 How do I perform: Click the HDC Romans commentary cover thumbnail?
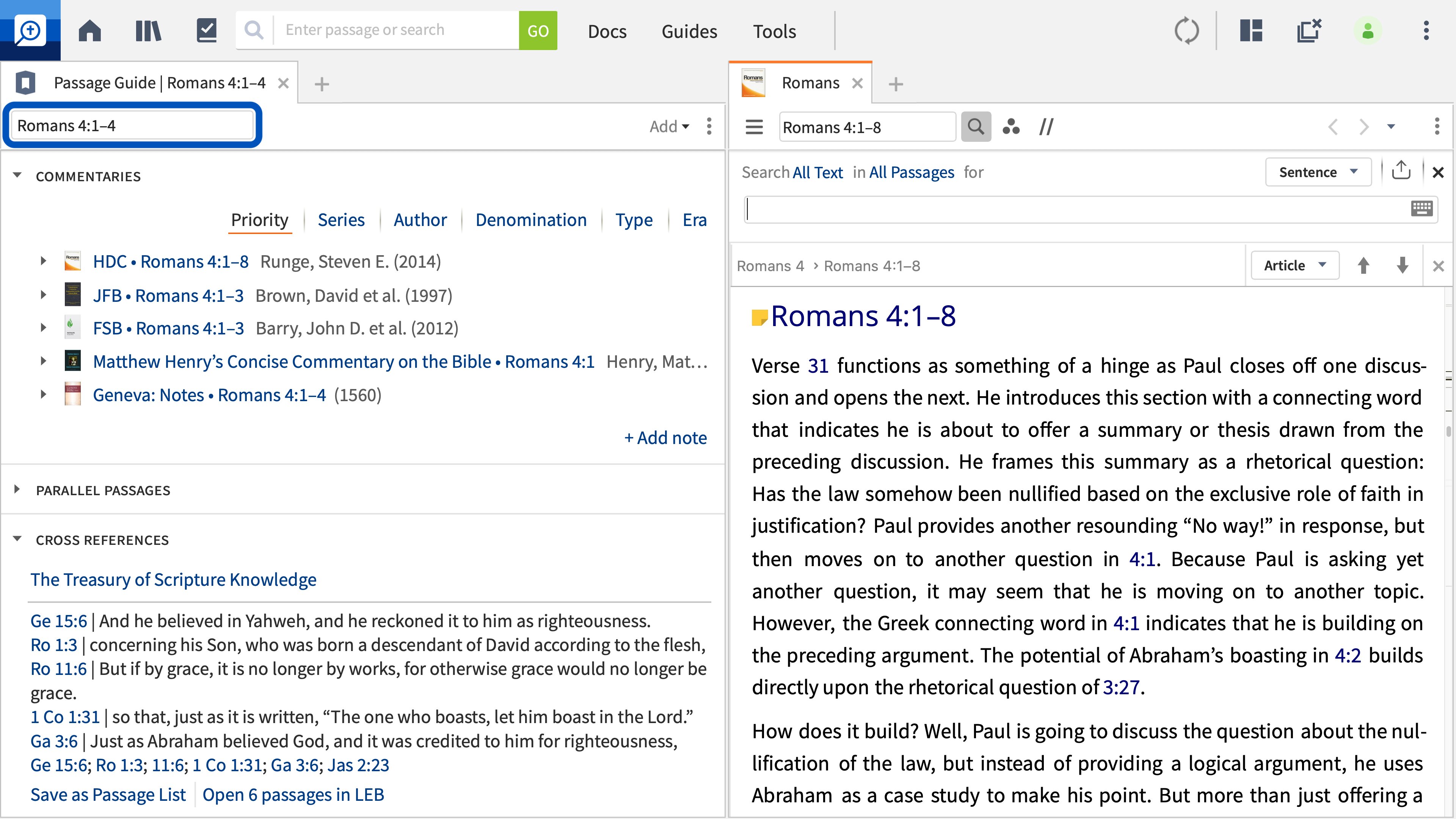73,261
